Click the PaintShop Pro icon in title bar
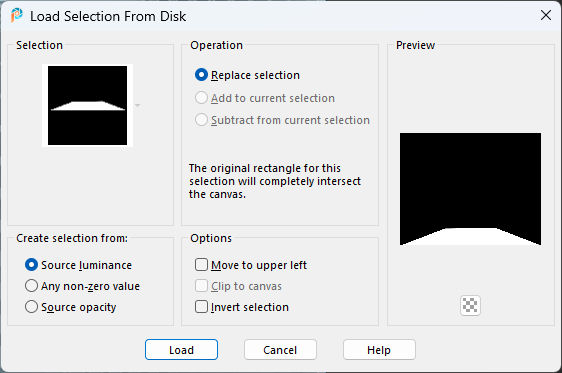 (x=16, y=15)
